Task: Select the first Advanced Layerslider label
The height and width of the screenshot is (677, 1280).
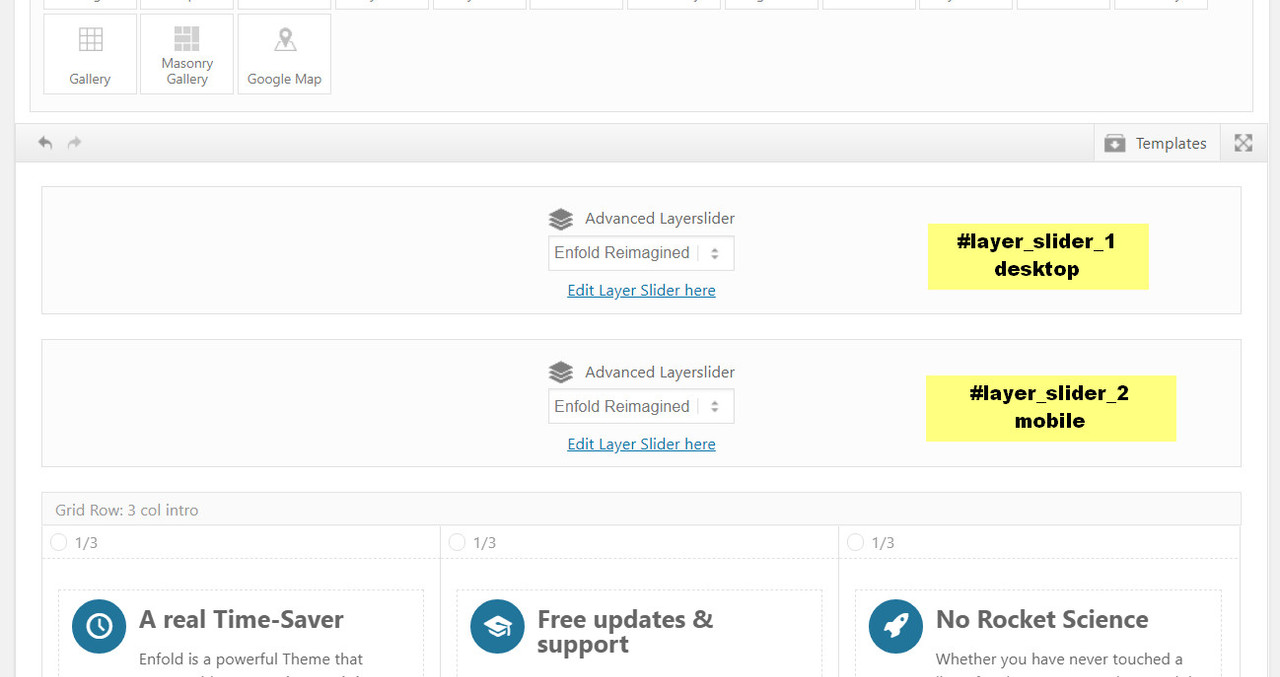Action: coord(660,218)
